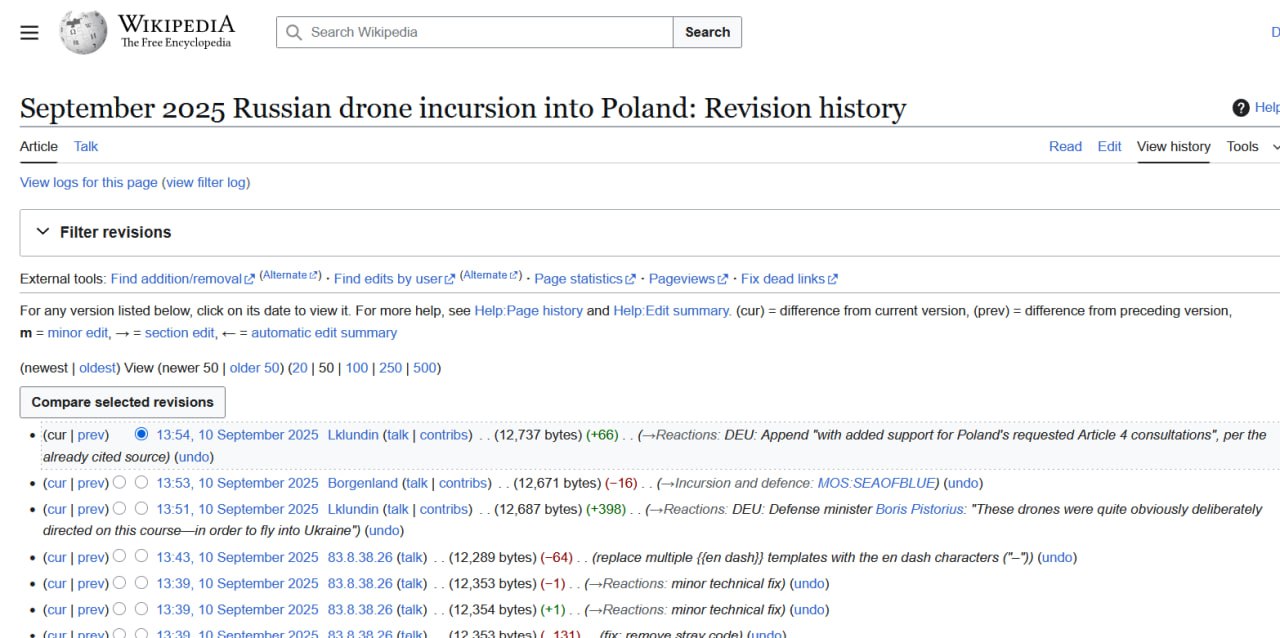The width and height of the screenshot is (1280, 638).
Task: Select the View history tab
Action: pyautogui.click(x=1174, y=146)
